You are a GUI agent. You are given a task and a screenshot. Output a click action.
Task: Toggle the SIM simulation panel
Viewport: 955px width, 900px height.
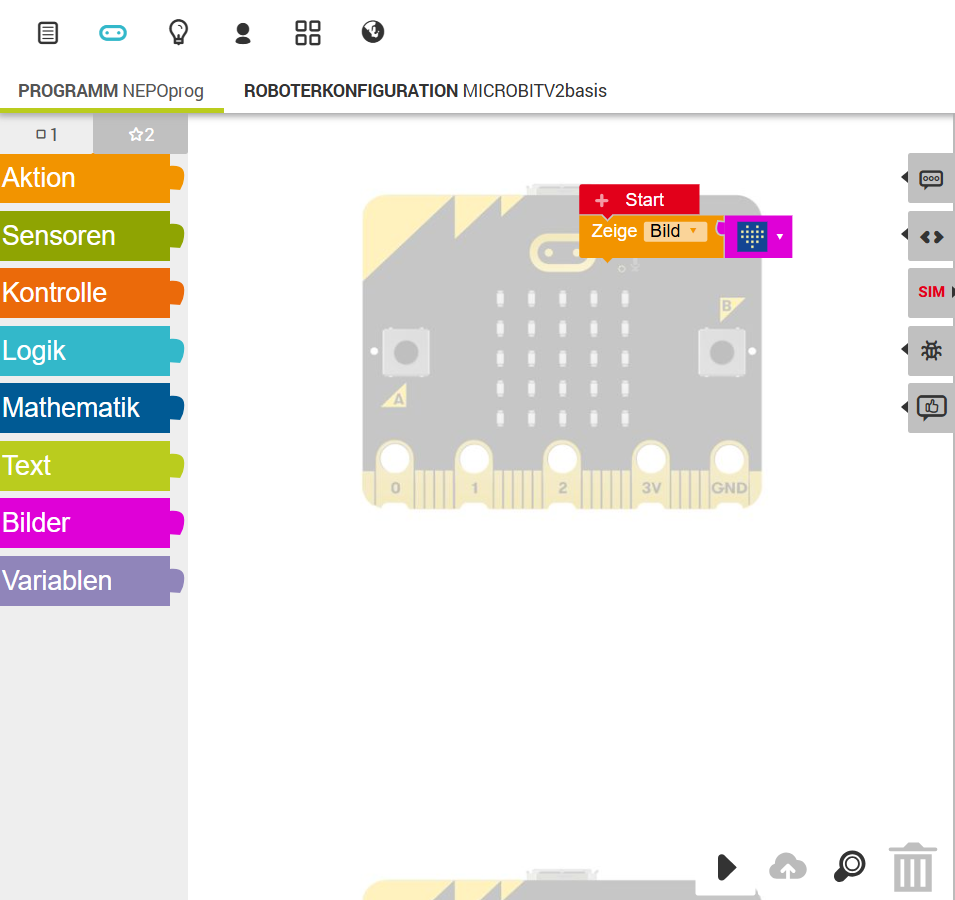(931, 292)
